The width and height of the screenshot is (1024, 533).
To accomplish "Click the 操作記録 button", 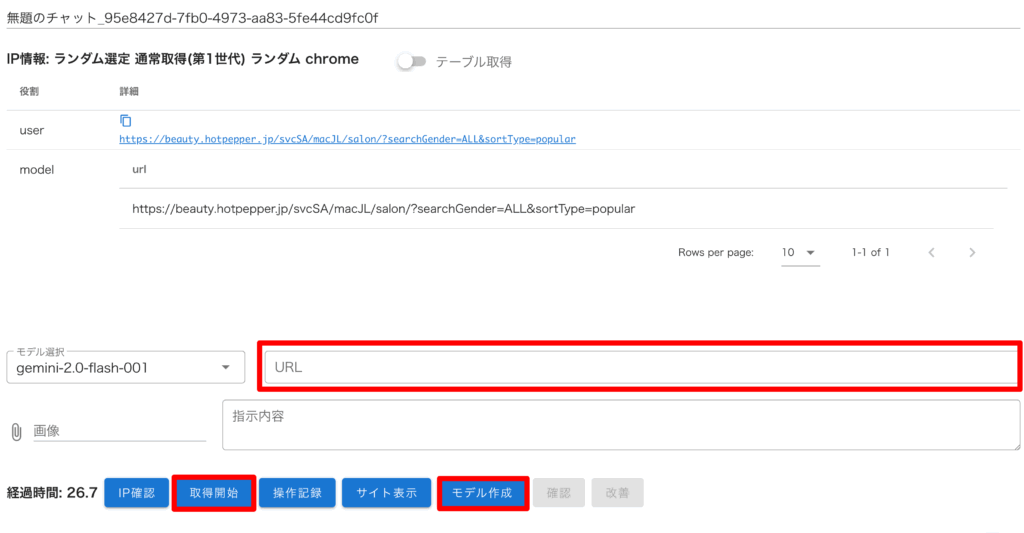I will click(297, 493).
